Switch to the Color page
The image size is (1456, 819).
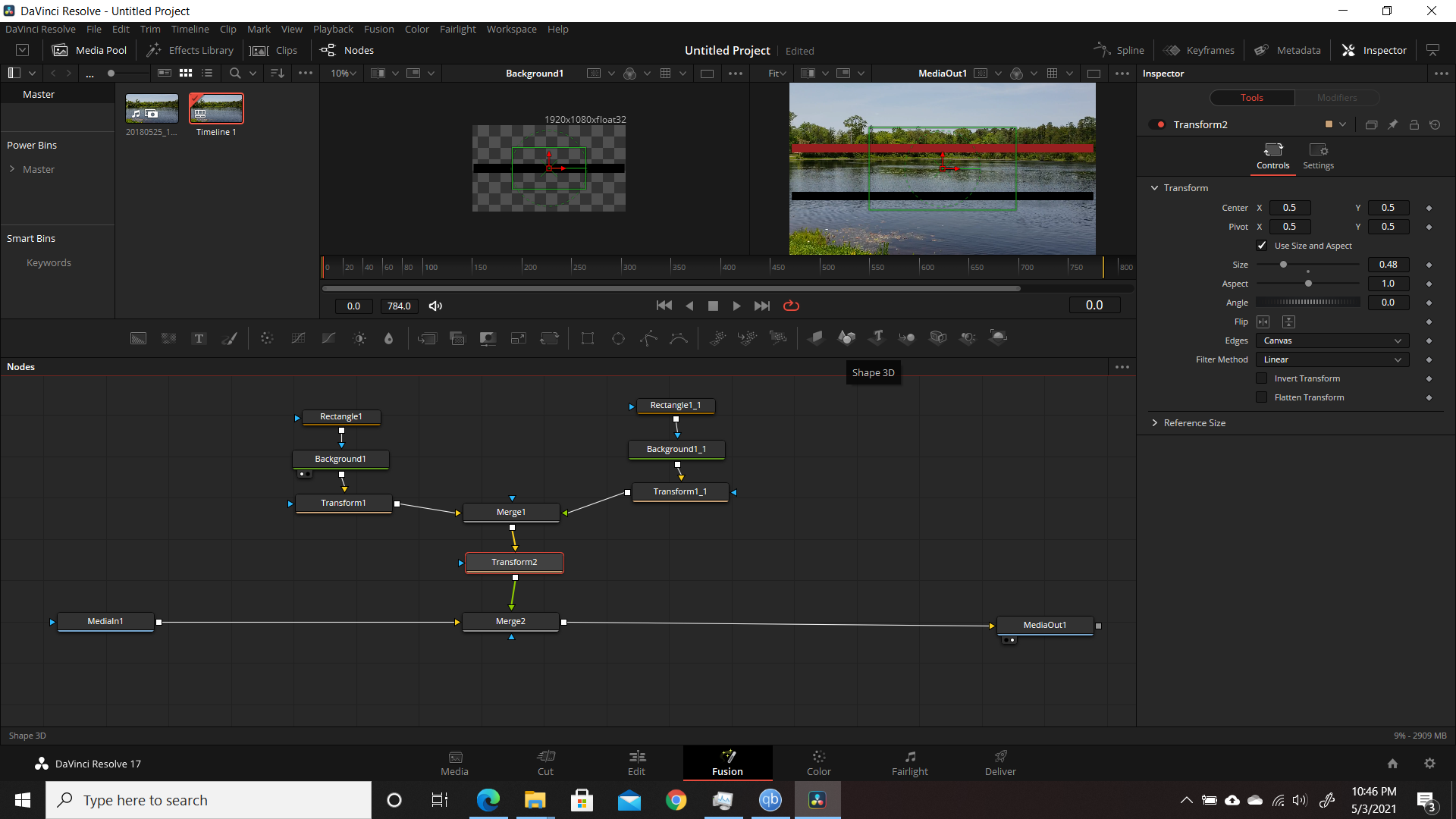819,763
